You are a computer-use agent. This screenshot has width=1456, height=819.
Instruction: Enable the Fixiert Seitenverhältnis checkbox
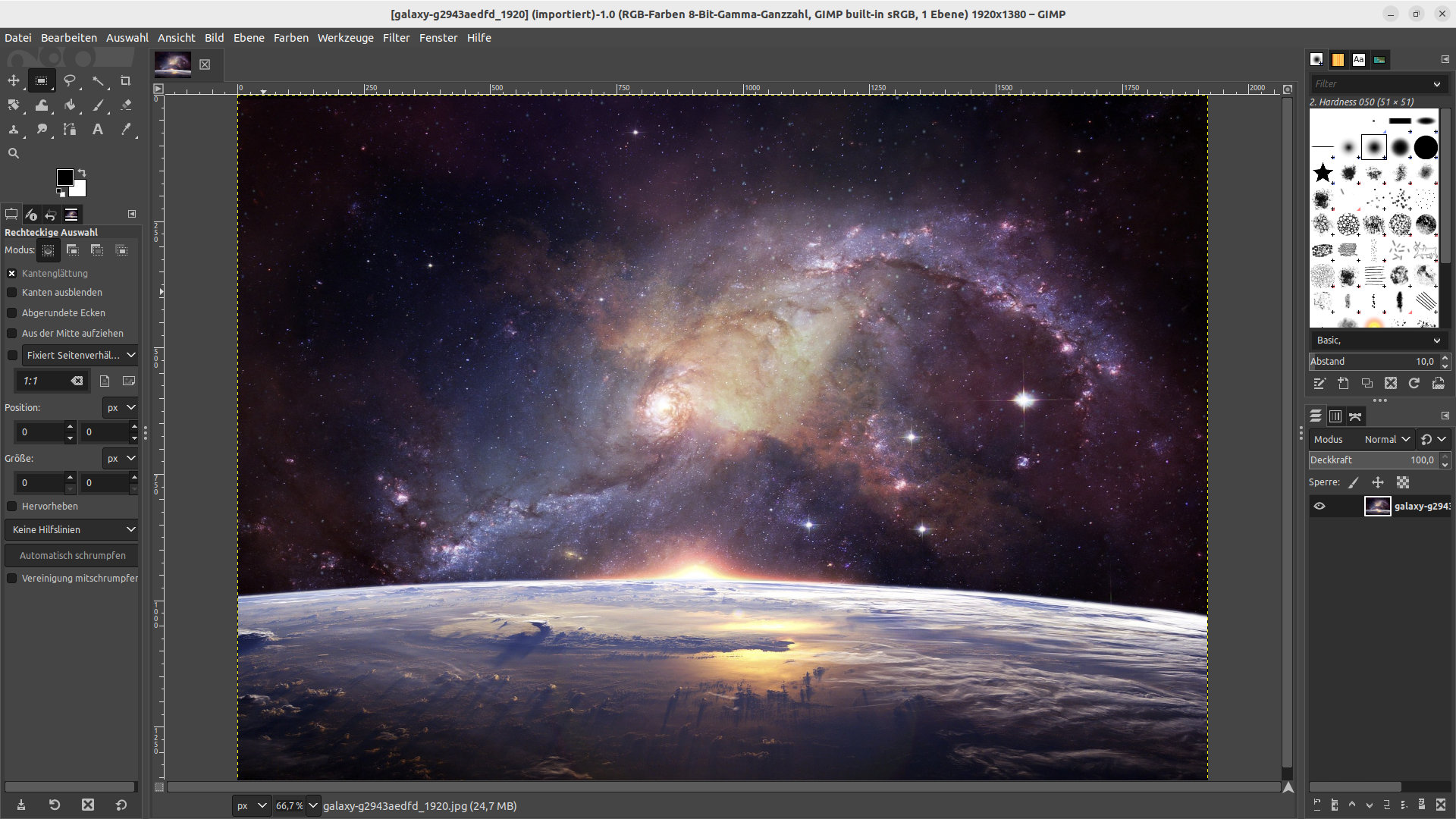pyautogui.click(x=12, y=355)
